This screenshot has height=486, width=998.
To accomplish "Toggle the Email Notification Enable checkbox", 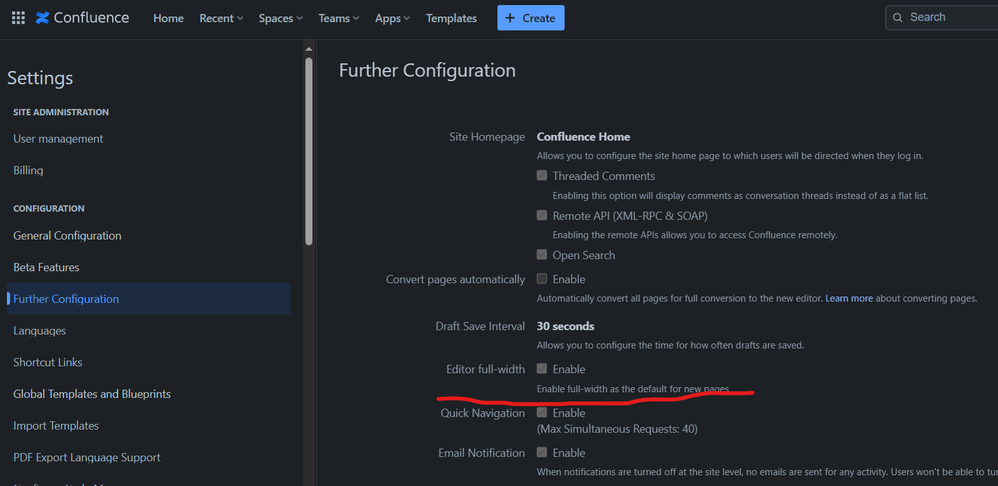I will (x=542, y=452).
